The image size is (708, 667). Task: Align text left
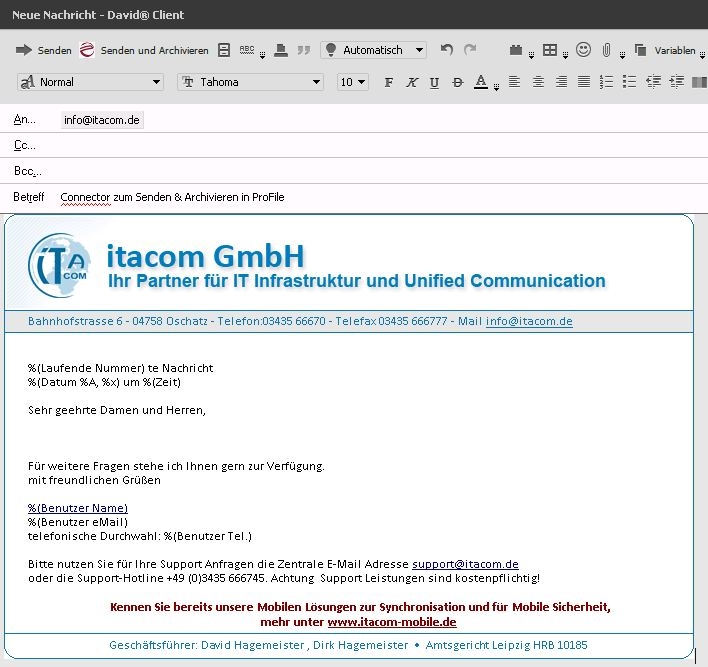pyautogui.click(x=514, y=82)
